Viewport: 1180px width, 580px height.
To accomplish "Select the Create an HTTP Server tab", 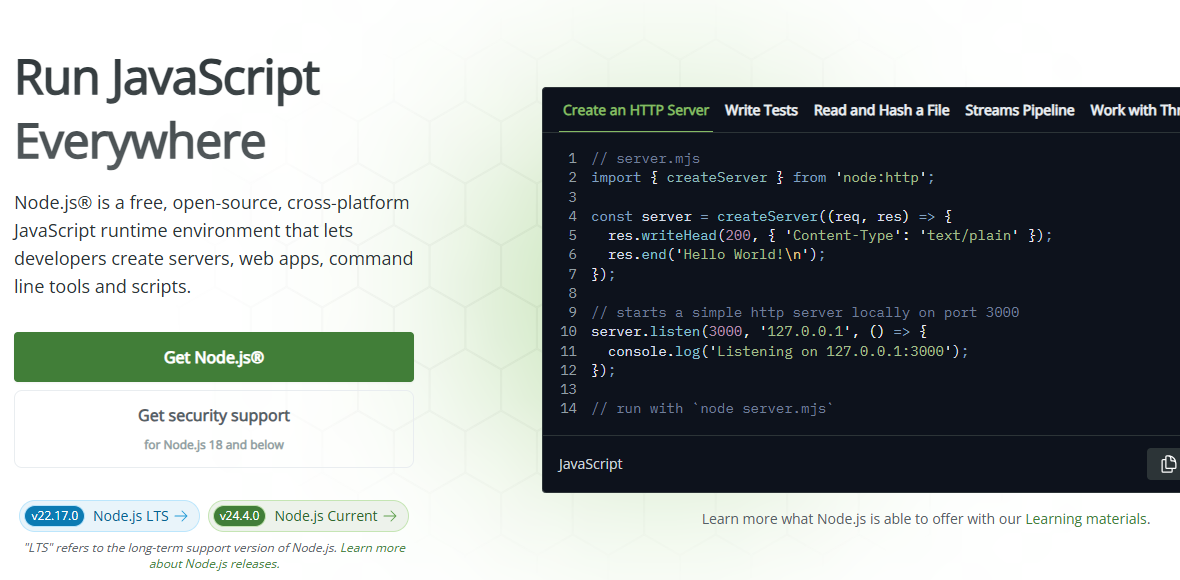I will coord(636,111).
